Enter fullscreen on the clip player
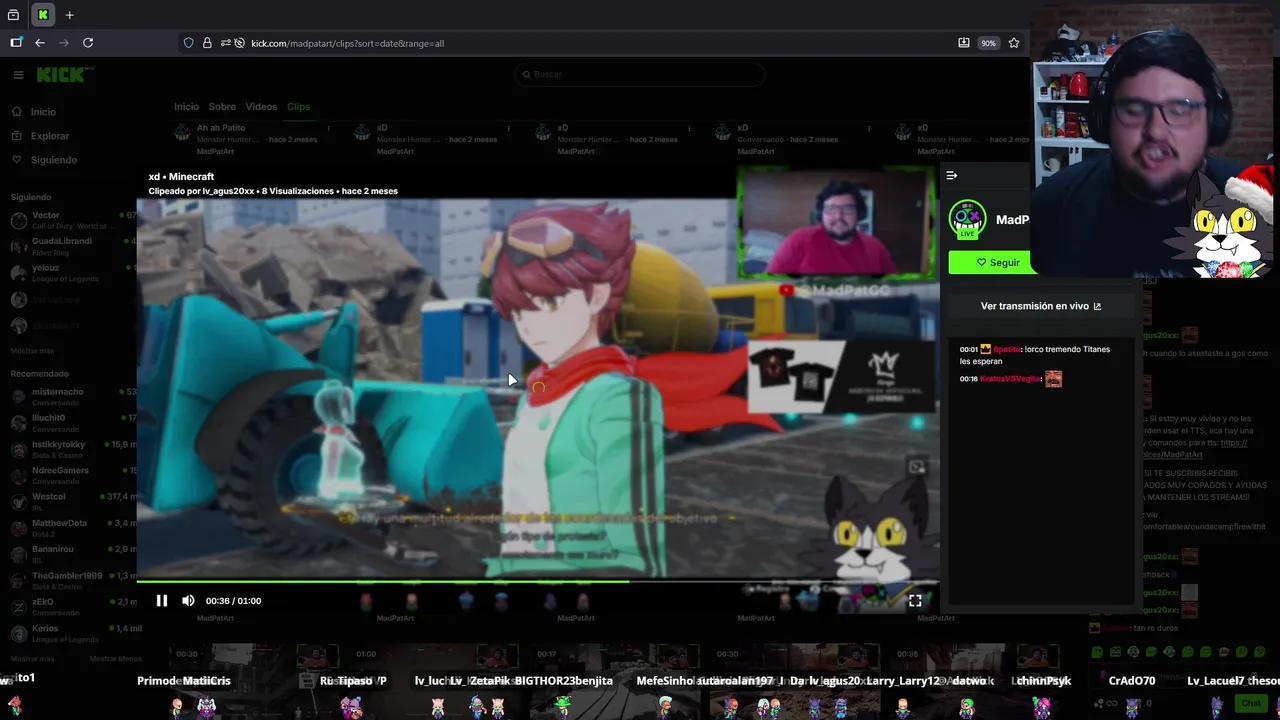 (x=915, y=601)
